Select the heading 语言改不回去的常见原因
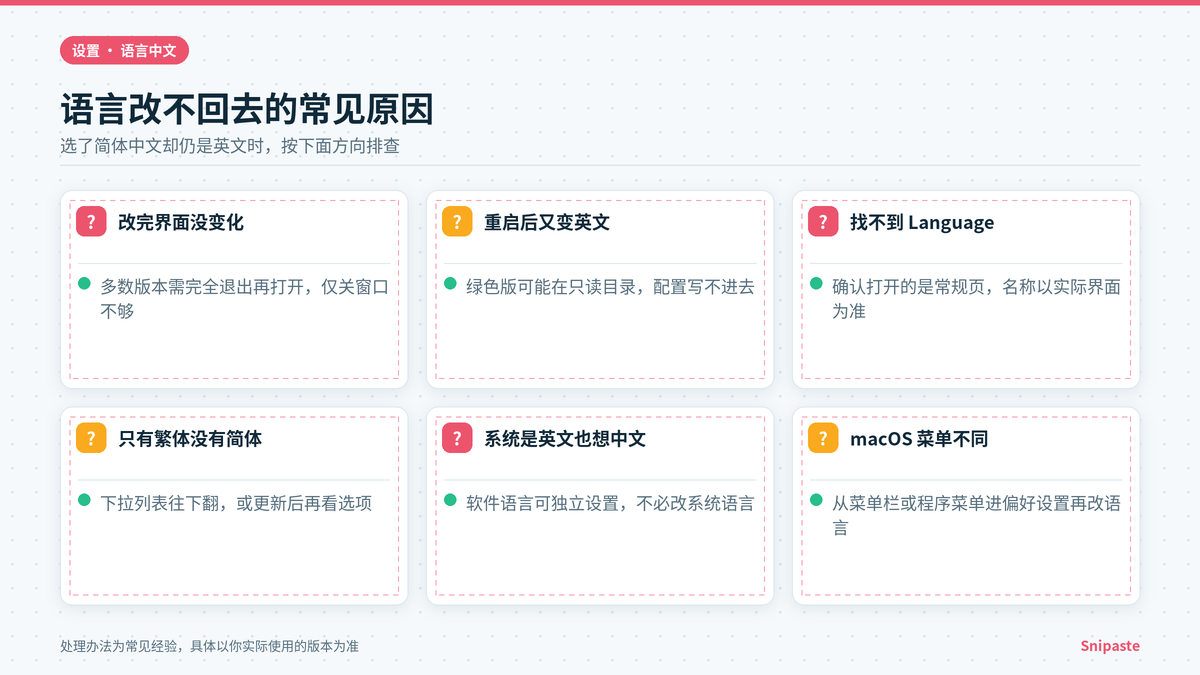1200x675 pixels. [247, 109]
